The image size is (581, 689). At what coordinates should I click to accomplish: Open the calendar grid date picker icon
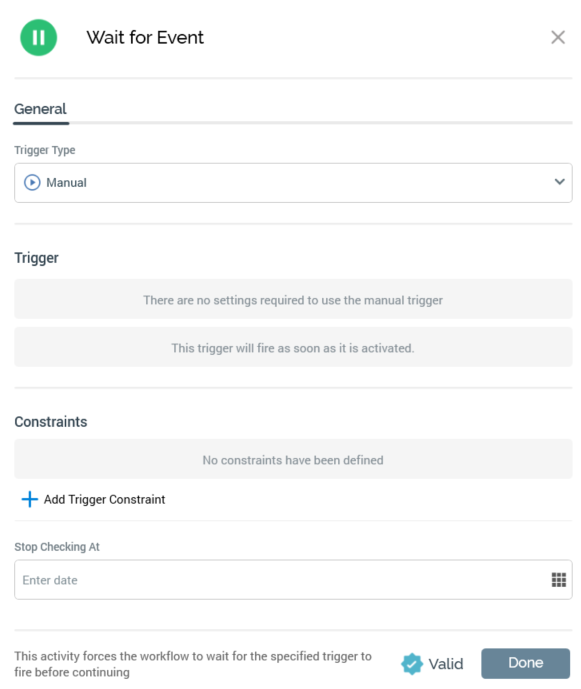tap(559, 580)
